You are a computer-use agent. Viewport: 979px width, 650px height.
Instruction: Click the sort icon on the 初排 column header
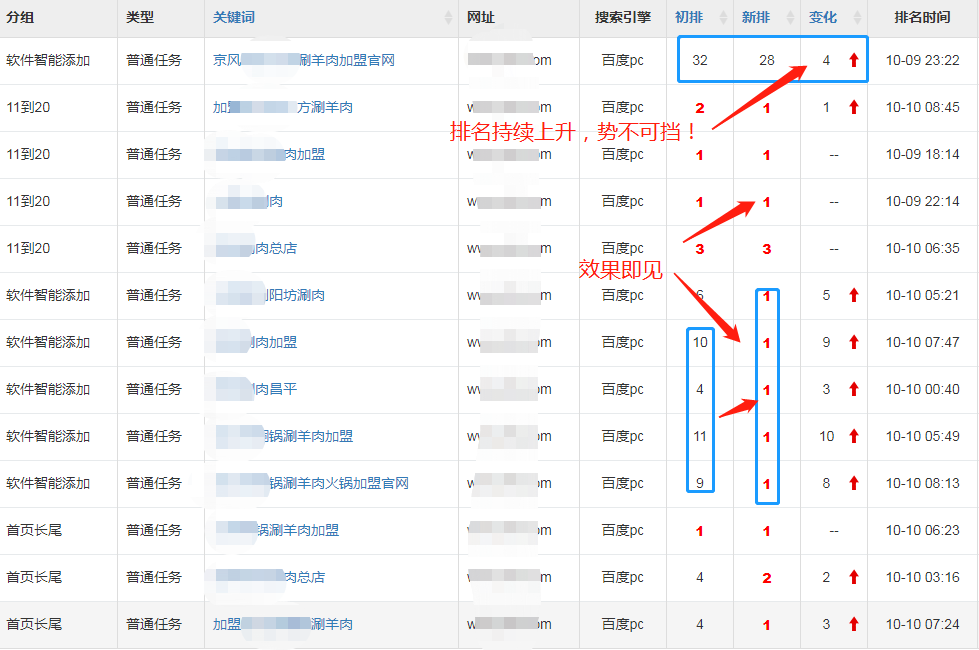click(722, 17)
